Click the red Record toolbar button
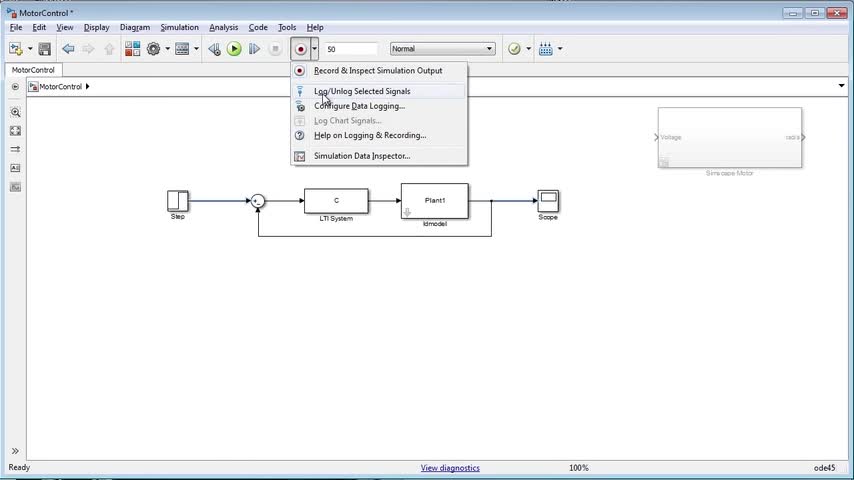This screenshot has height=480, width=854. click(x=300, y=49)
